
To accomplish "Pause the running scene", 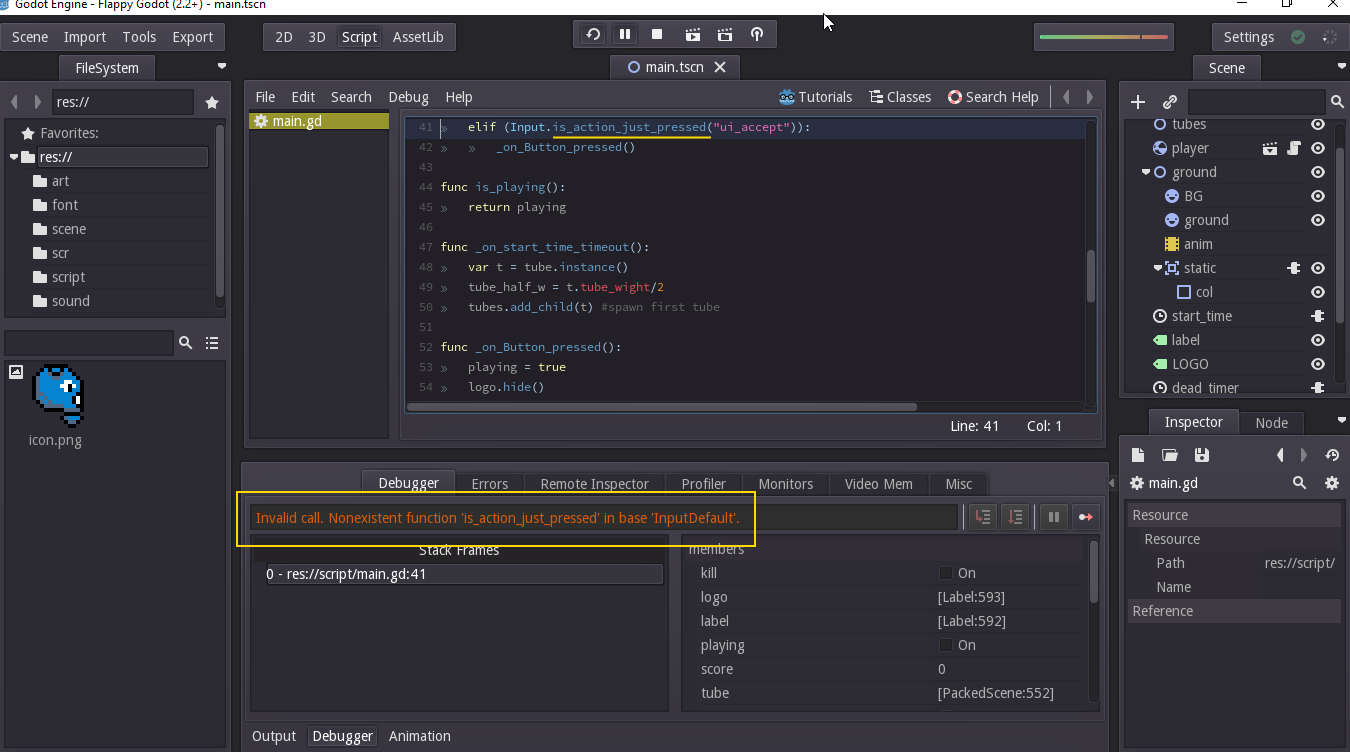I will pos(625,34).
